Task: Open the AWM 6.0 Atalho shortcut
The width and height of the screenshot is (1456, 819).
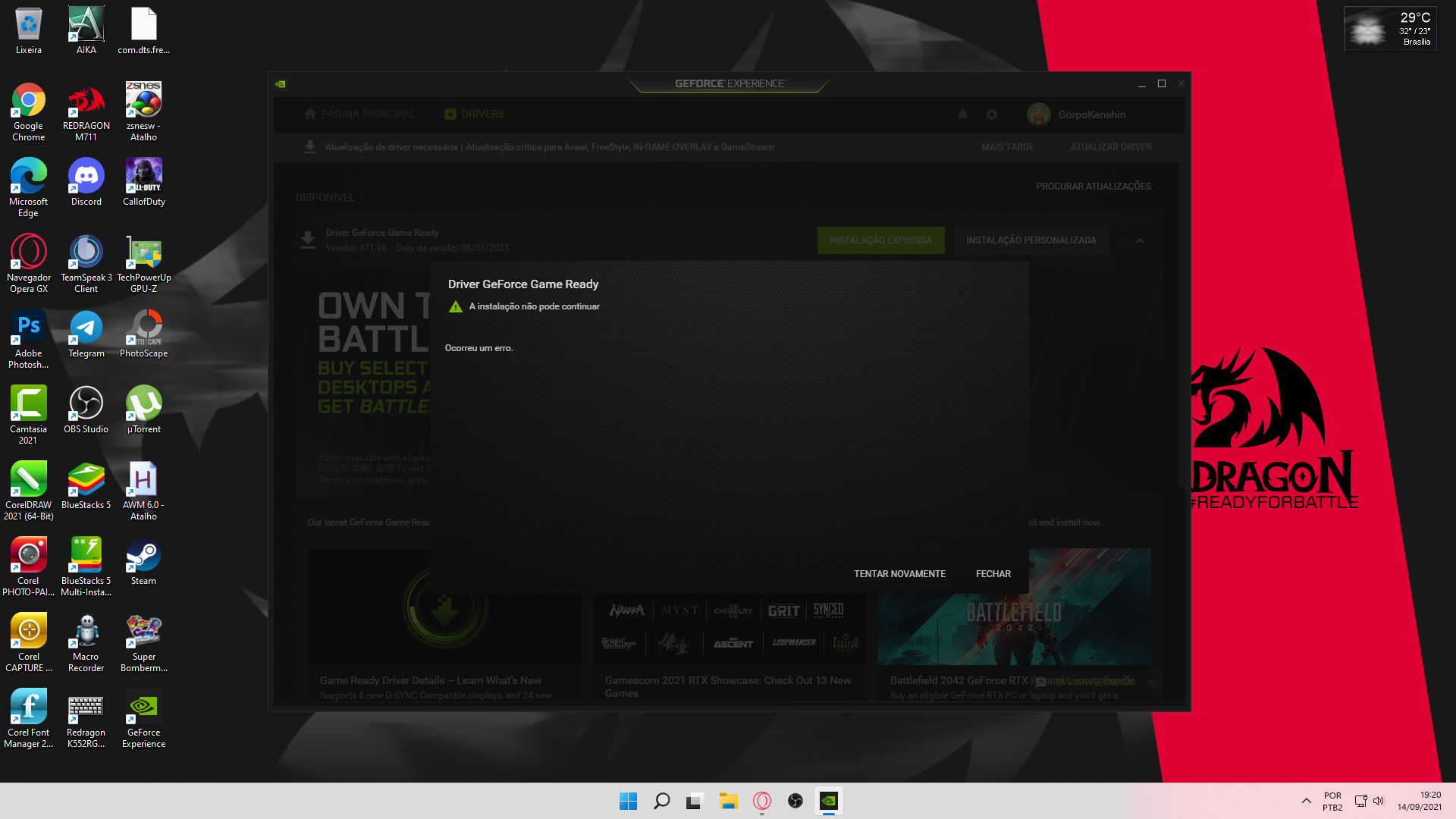Action: 143,491
